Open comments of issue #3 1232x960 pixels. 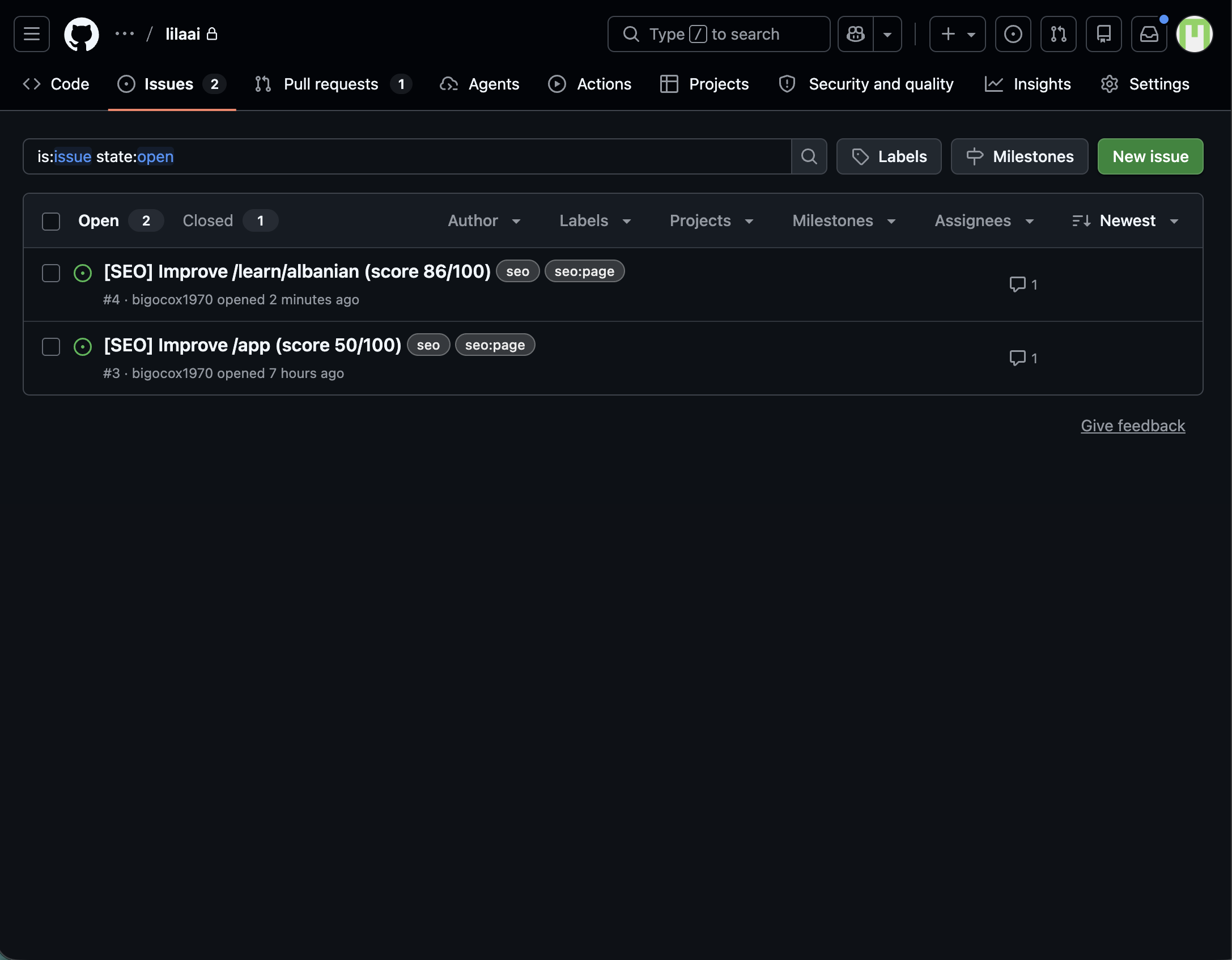(x=1023, y=358)
